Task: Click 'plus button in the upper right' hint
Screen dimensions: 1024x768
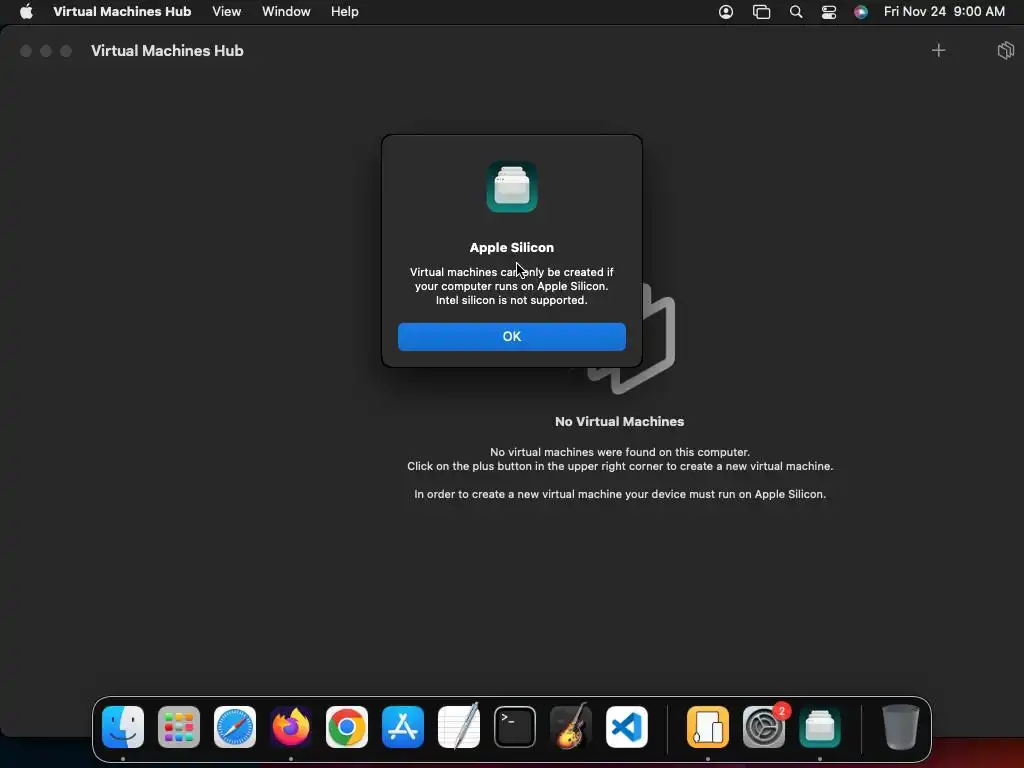Action: coord(620,466)
